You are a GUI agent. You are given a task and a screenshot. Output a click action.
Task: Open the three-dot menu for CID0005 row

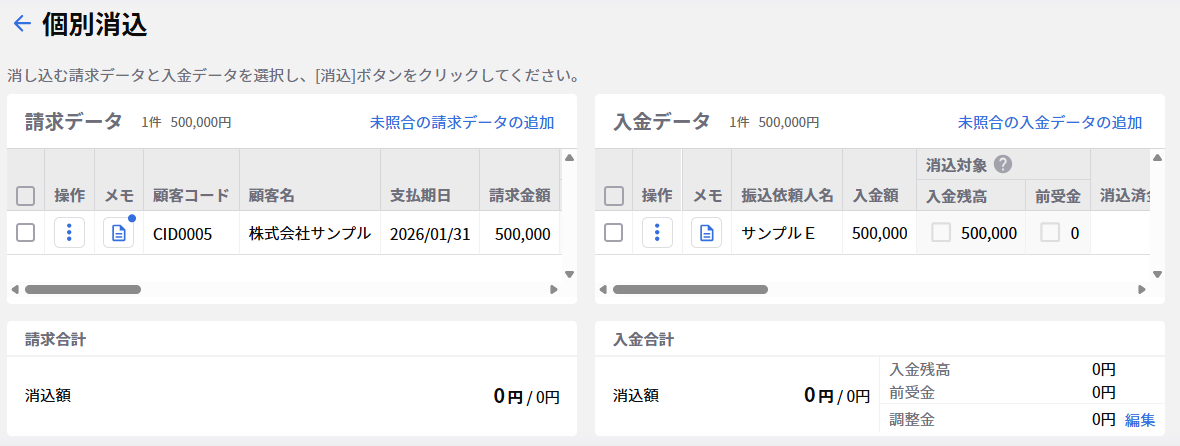69,233
